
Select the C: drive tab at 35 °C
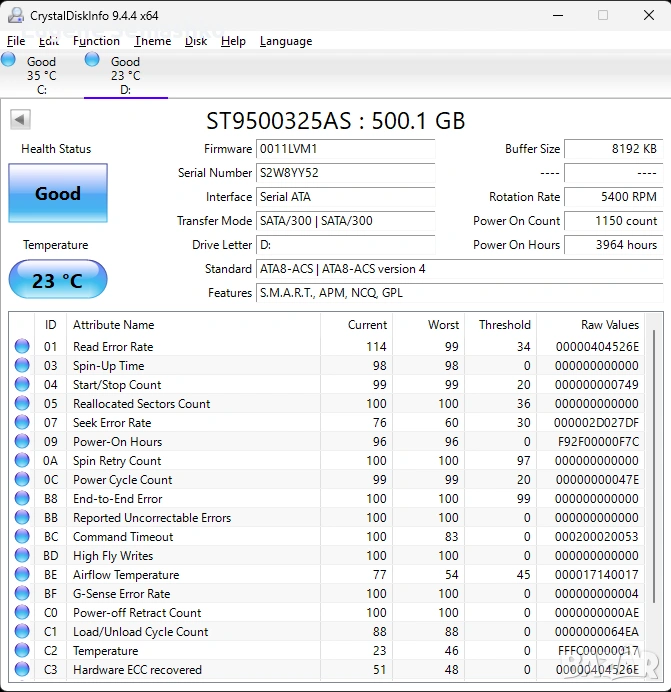coord(40,75)
